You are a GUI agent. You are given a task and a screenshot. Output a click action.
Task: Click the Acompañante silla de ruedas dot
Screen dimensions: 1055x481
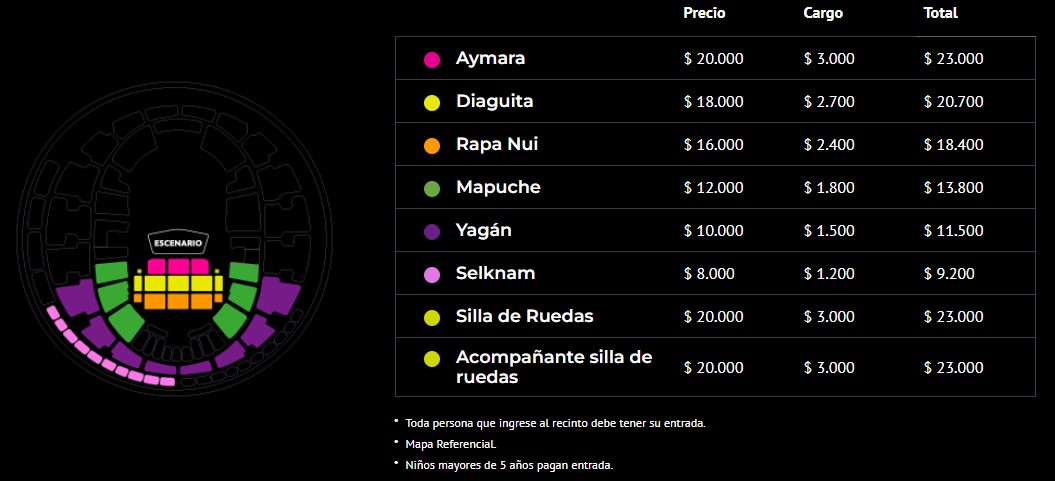432,359
